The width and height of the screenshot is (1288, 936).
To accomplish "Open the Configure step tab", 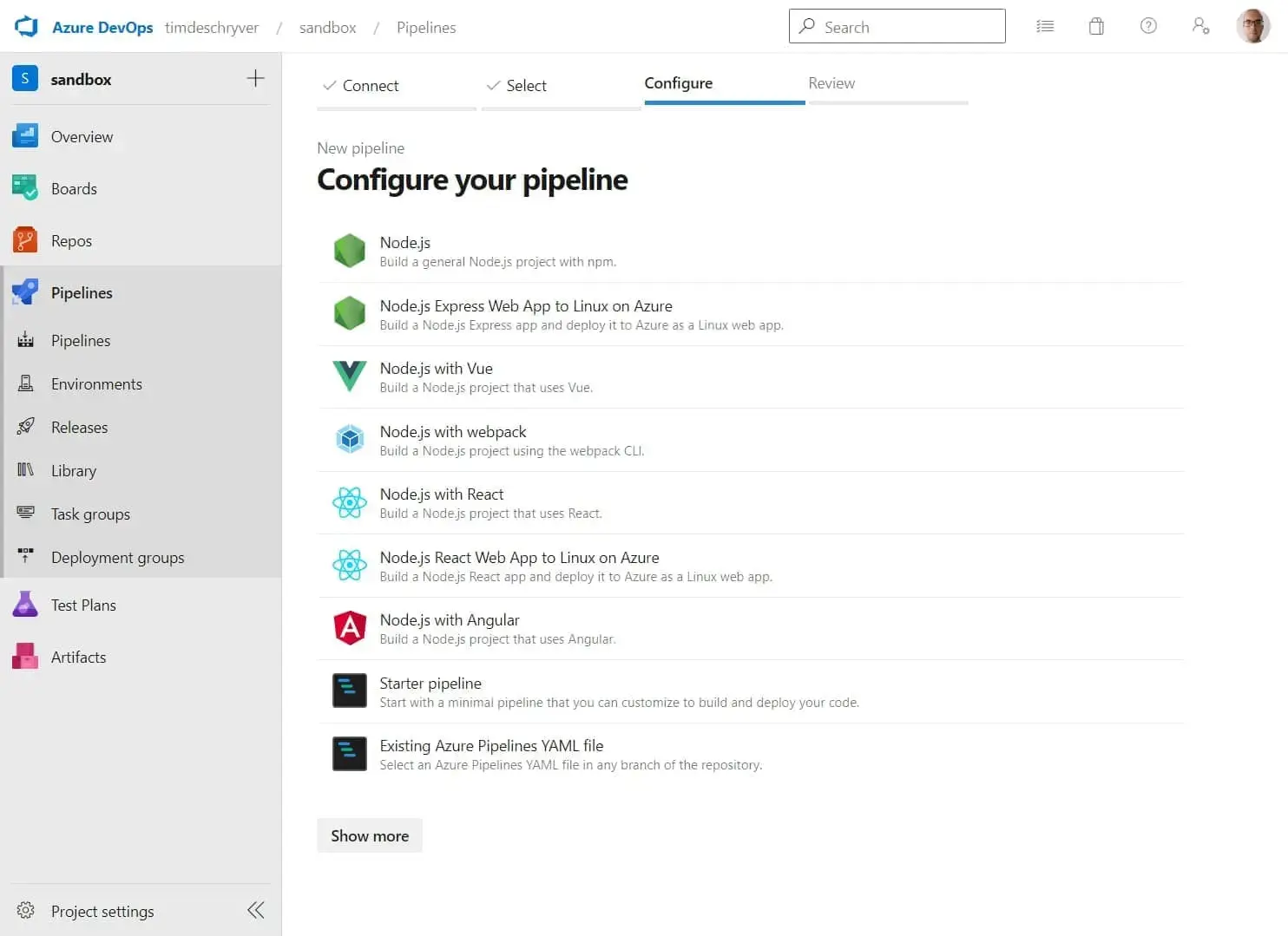I will click(x=725, y=84).
